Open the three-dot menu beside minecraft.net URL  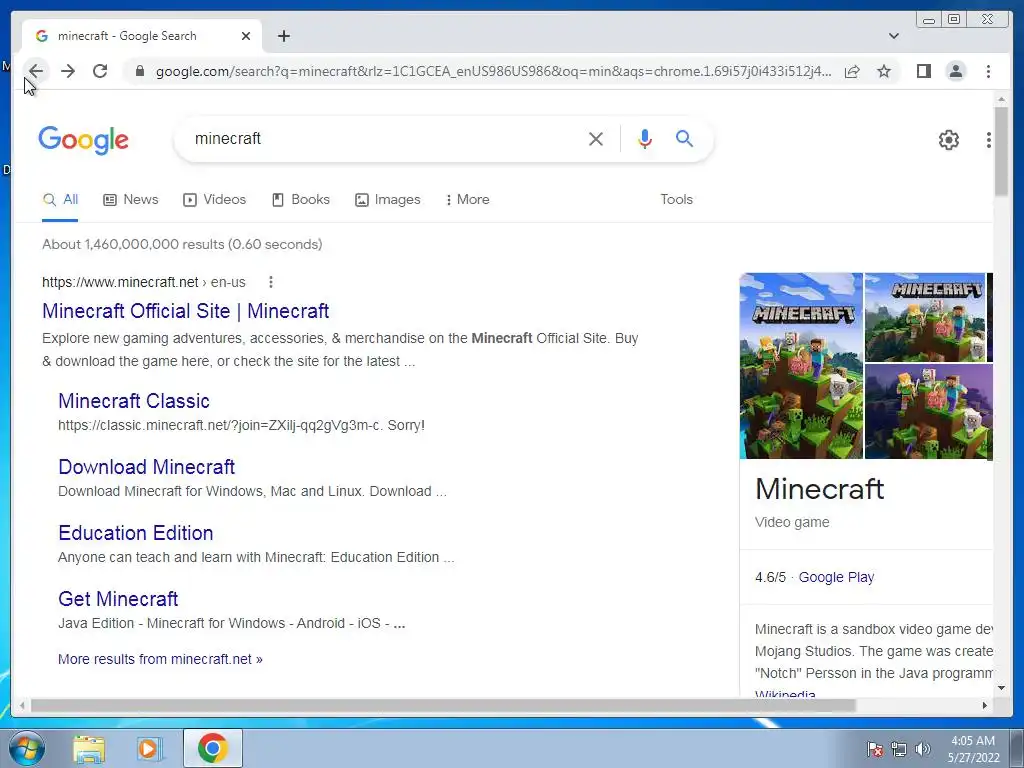point(270,282)
